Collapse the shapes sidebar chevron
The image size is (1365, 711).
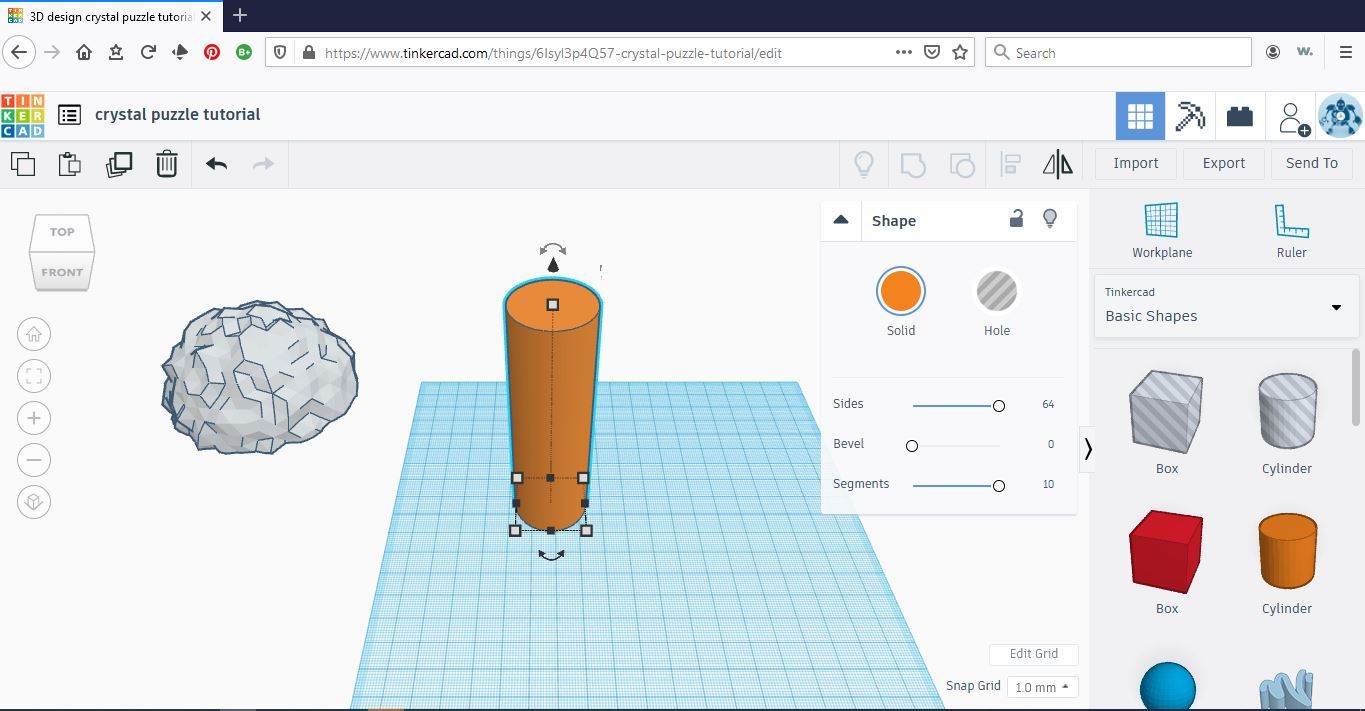(x=1088, y=449)
